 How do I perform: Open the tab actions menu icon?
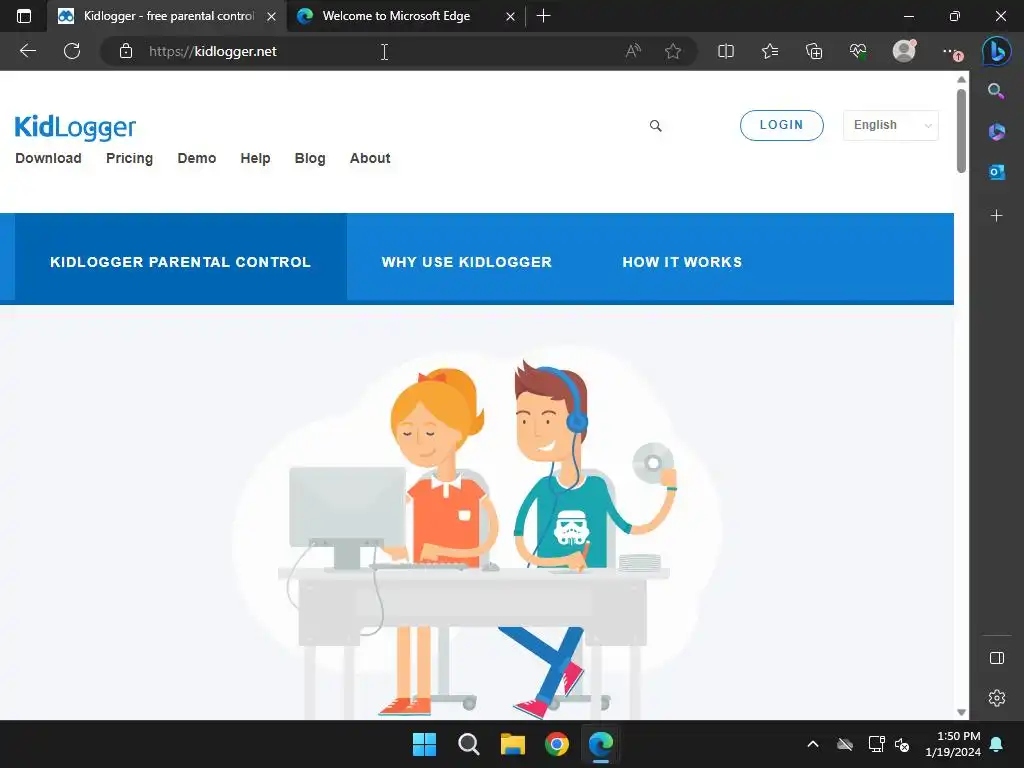24,16
